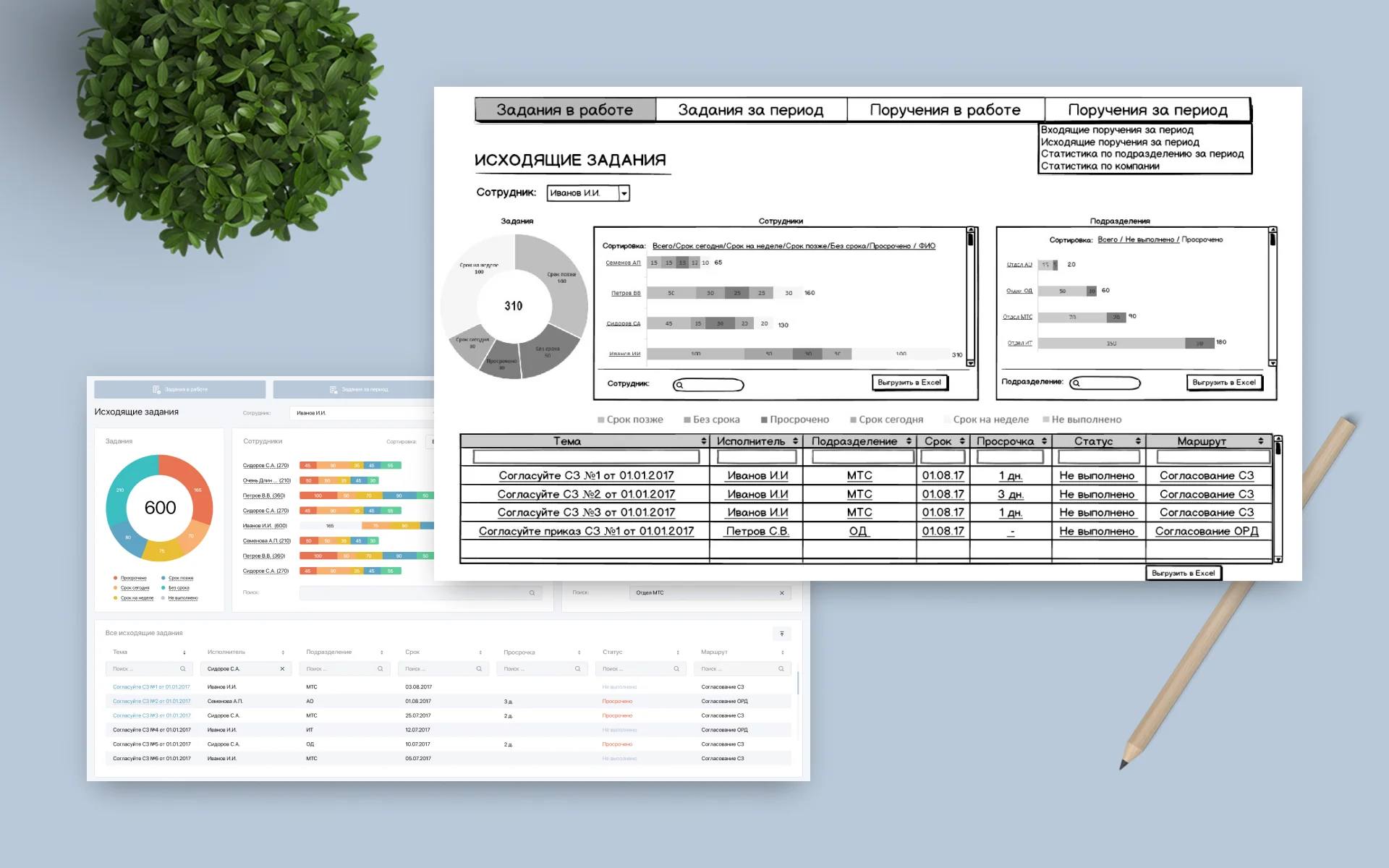Open Поручения в работе wireframe tab
The height and width of the screenshot is (868, 1389).
(x=946, y=110)
